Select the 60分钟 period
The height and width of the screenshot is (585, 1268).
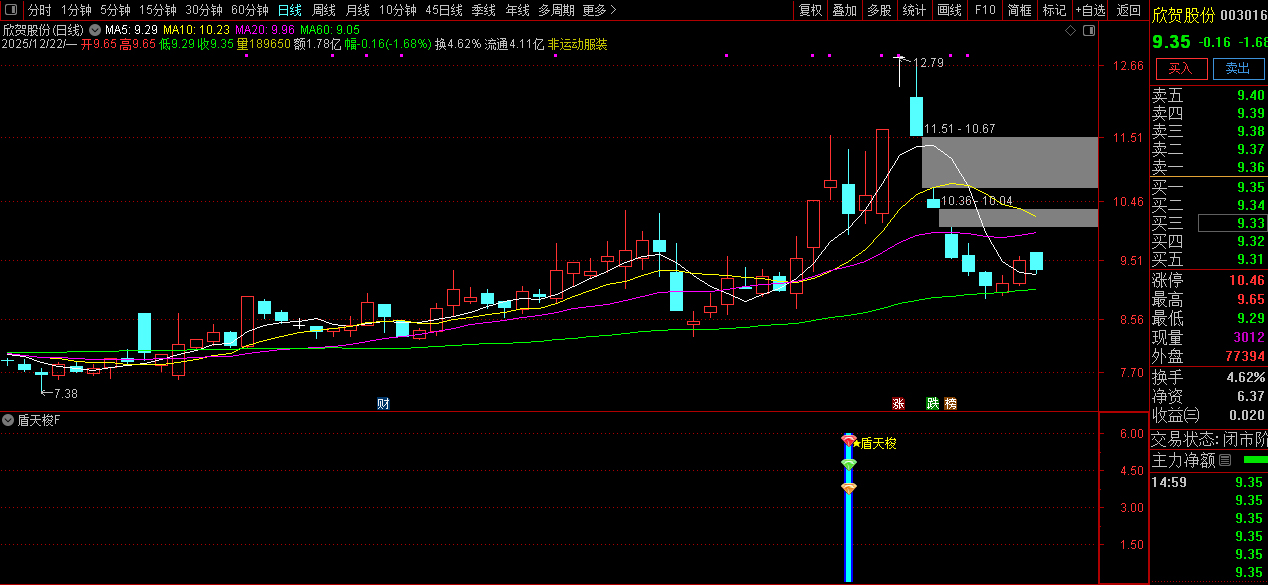coord(249,10)
